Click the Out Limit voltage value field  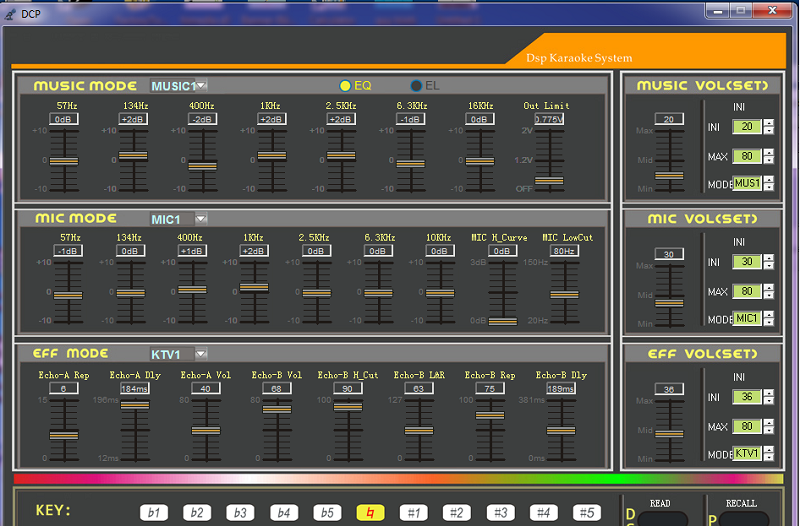[549, 119]
